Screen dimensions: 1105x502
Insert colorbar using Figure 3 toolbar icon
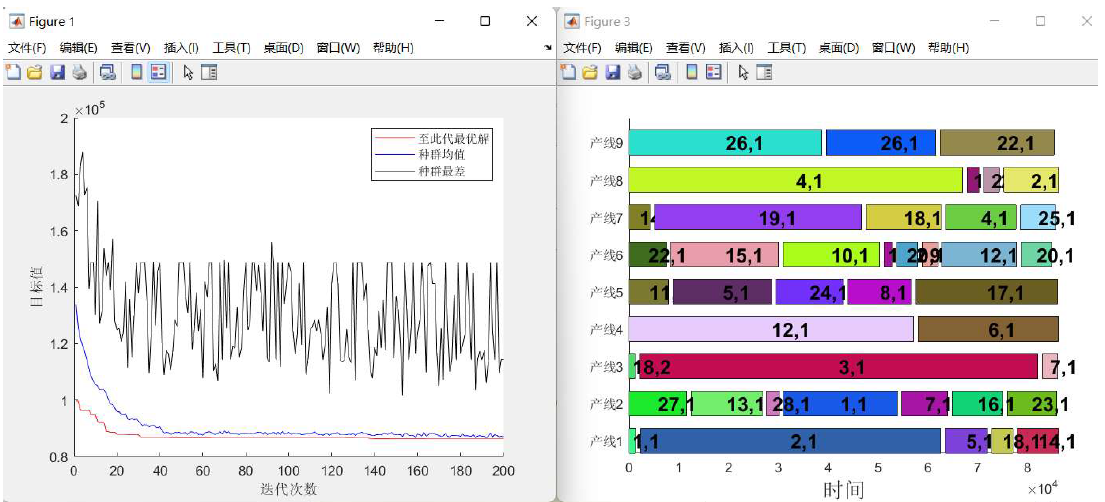[692, 72]
